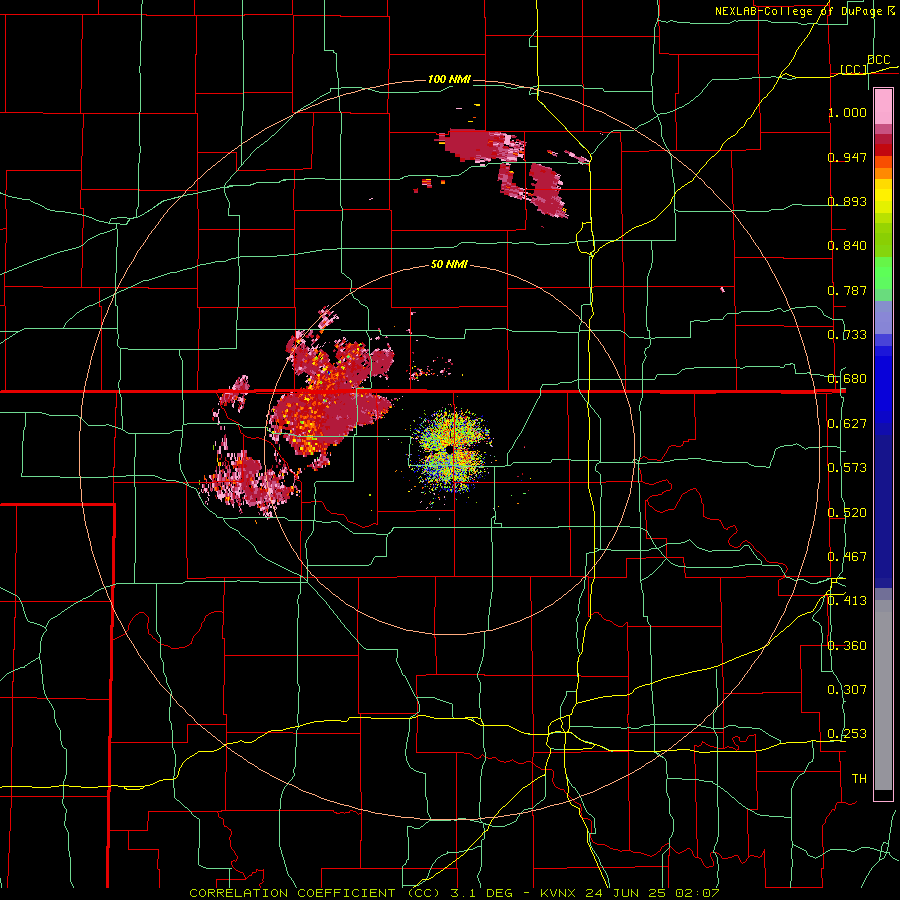Click the 100 NMI range ring label
Image resolution: width=900 pixels, height=900 pixels.
click(449, 79)
